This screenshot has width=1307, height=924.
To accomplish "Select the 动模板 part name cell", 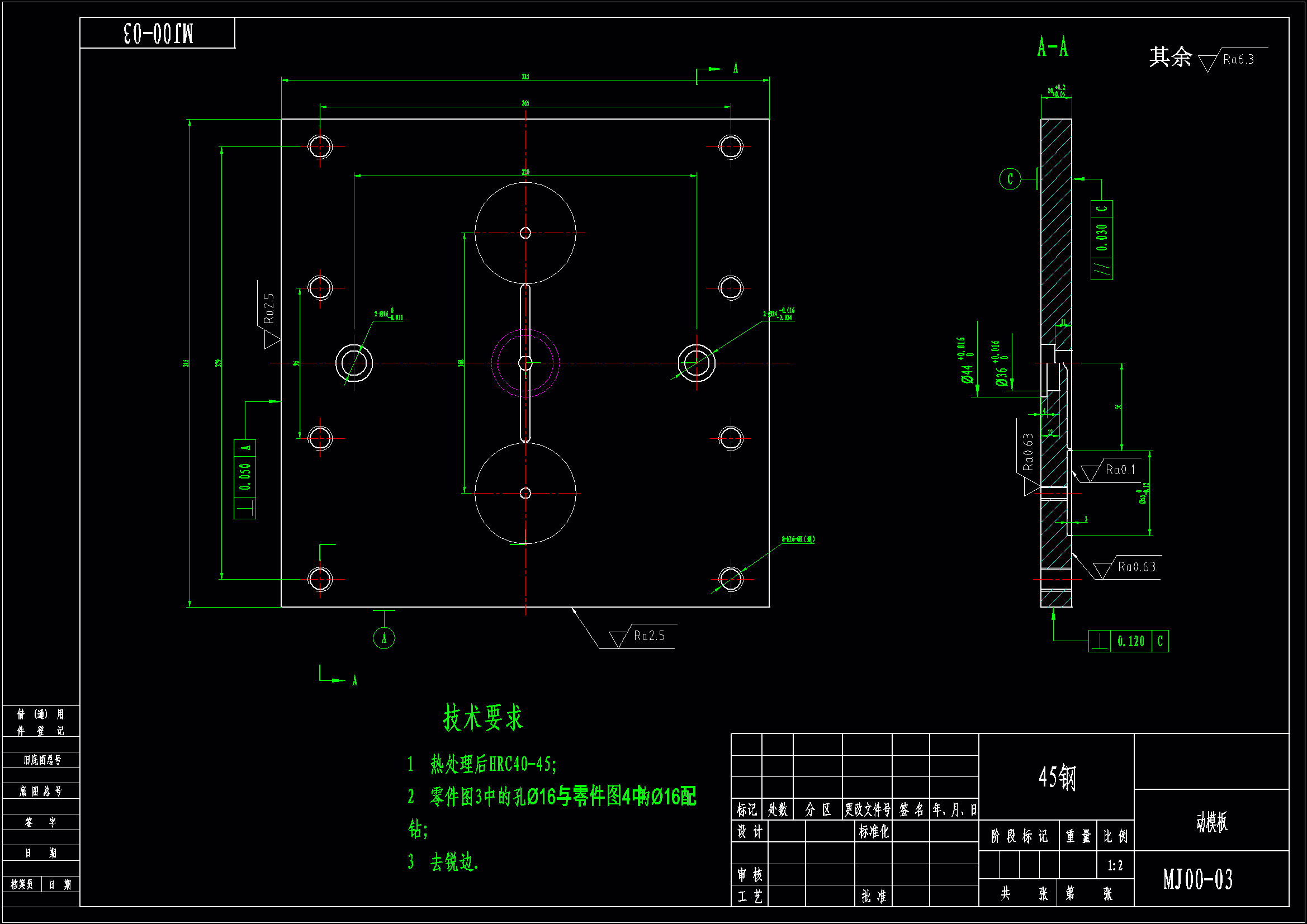I will pos(1211,822).
